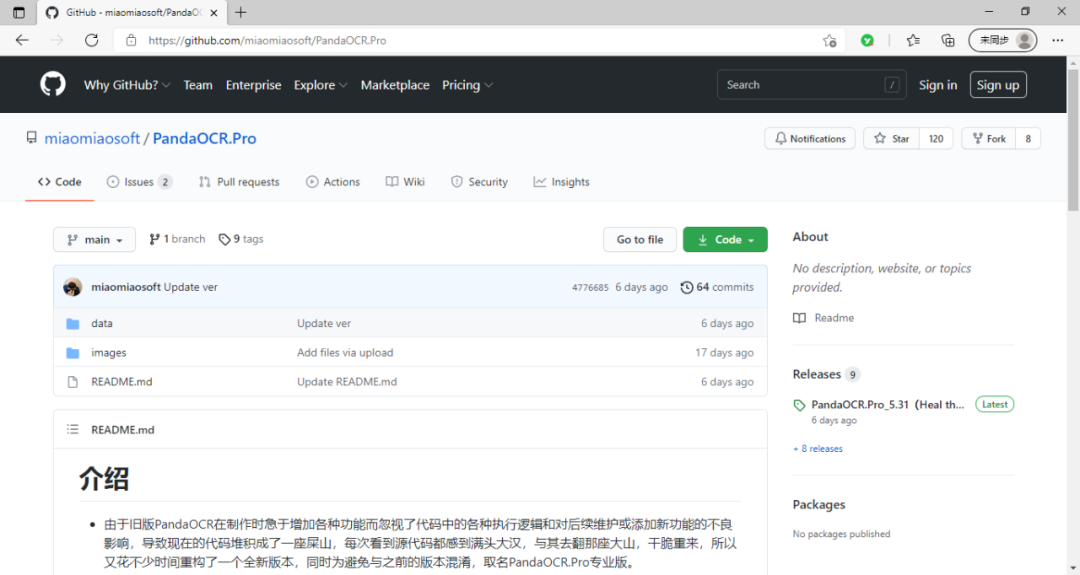1080x575 pixels.
Task: Switch to the Security tab
Action: pos(479,182)
